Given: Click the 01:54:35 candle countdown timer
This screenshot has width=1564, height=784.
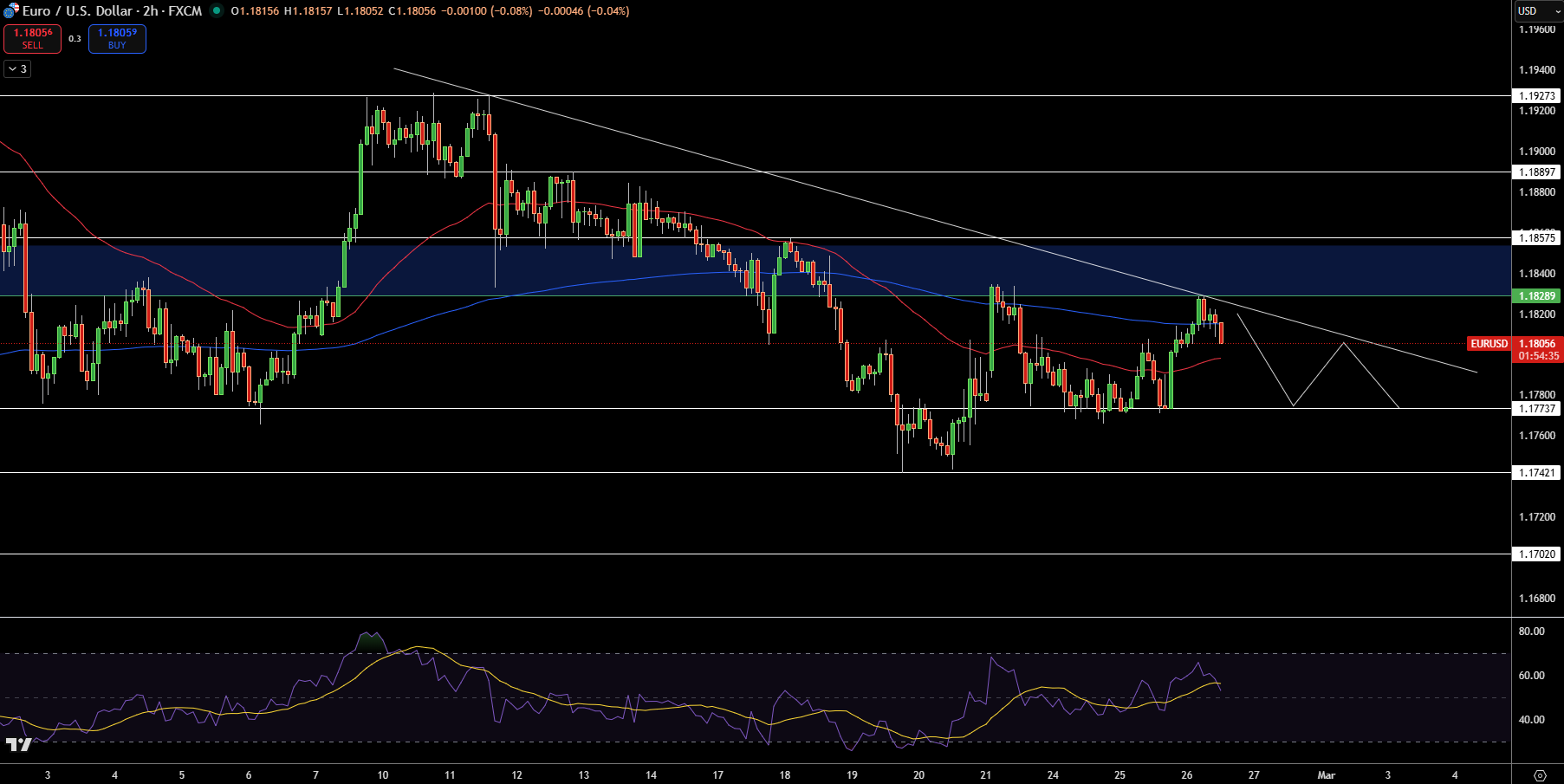Looking at the screenshot, I should (1538, 356).
